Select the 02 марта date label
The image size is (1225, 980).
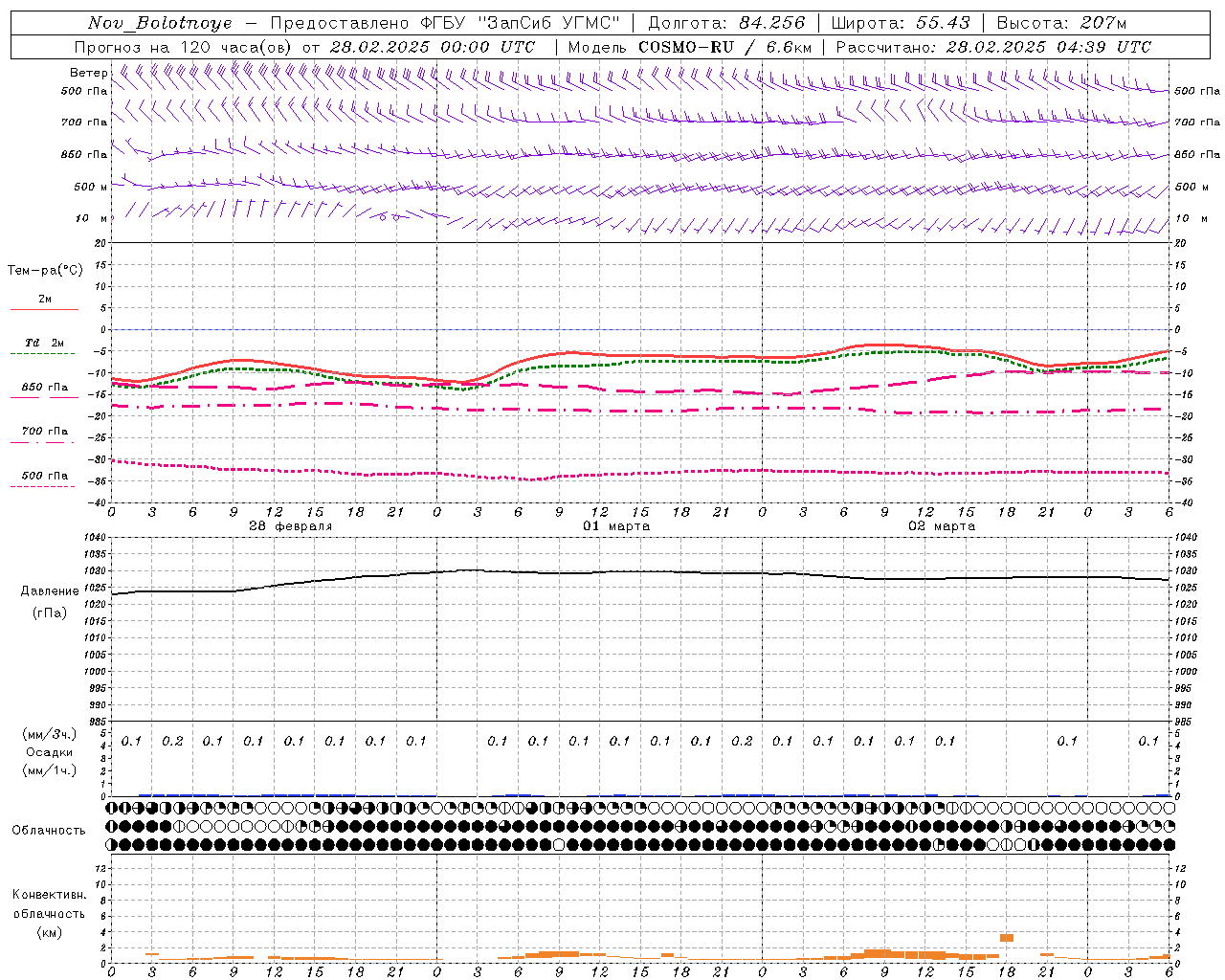(942, 526)
